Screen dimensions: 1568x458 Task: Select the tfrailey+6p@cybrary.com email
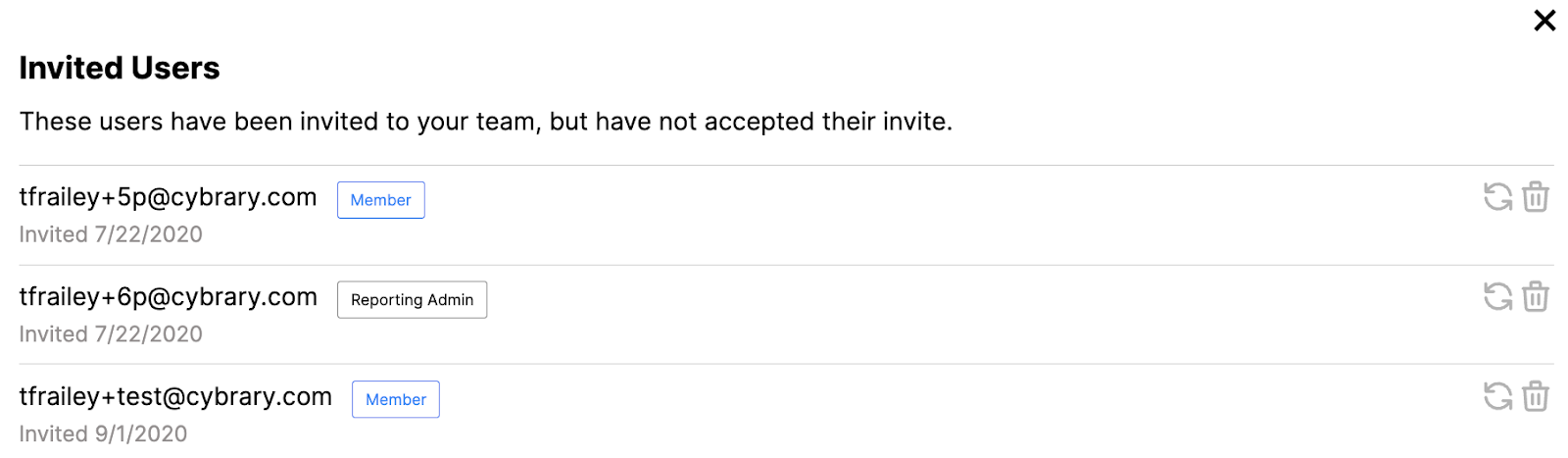pos(168,297)
